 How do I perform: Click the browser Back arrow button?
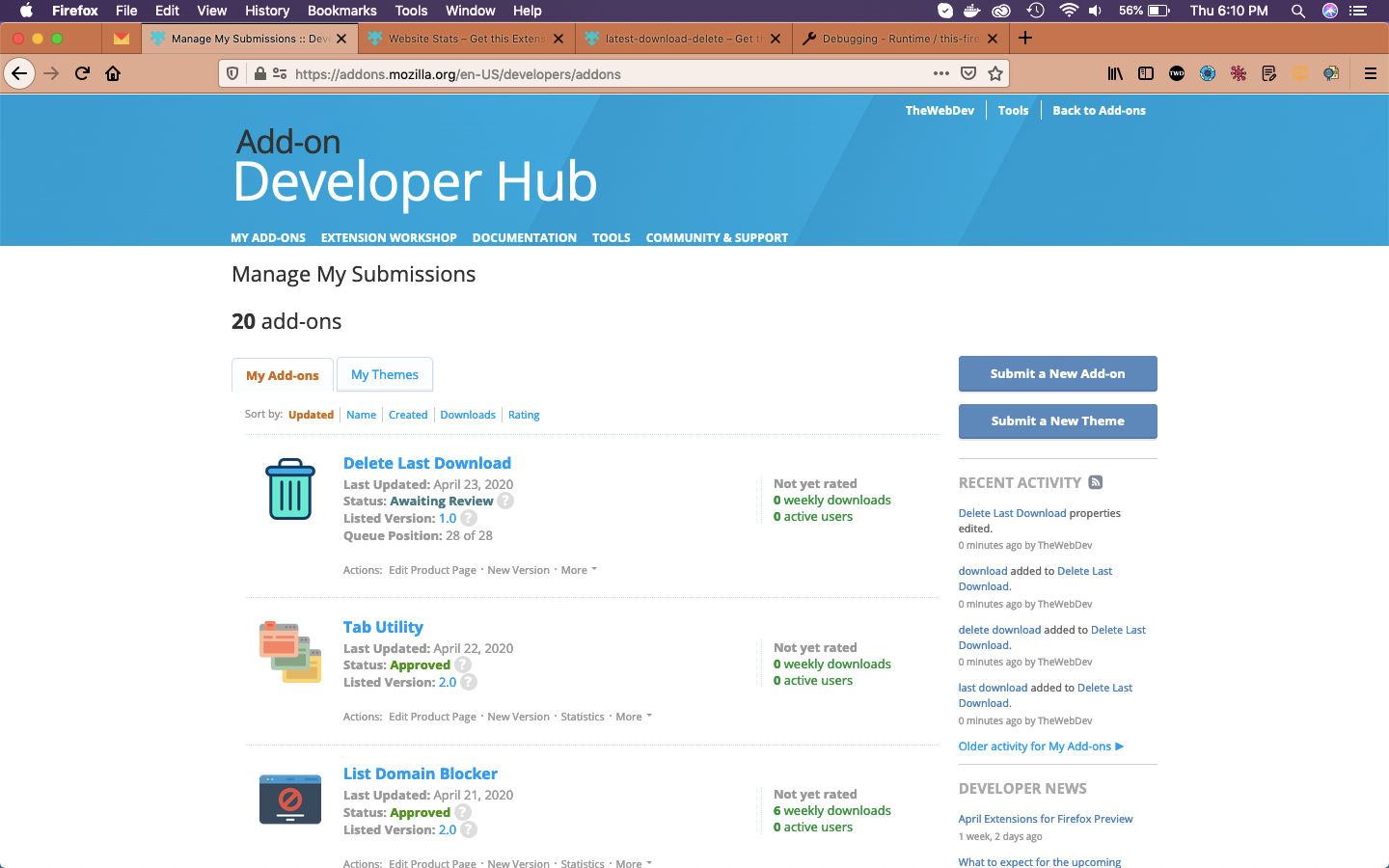(x=19, y=73)
